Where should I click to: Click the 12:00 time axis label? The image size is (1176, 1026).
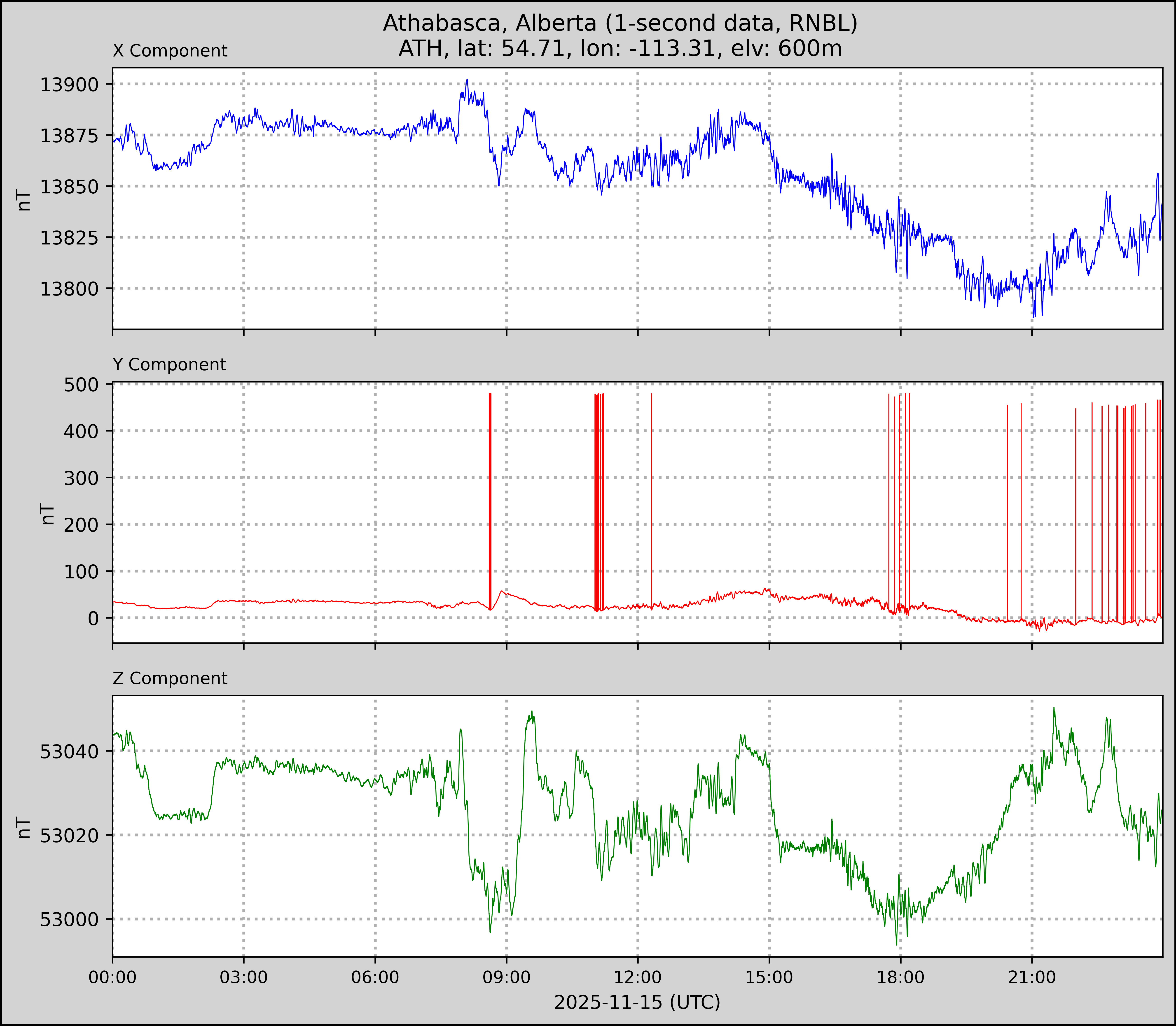[638, 977]
